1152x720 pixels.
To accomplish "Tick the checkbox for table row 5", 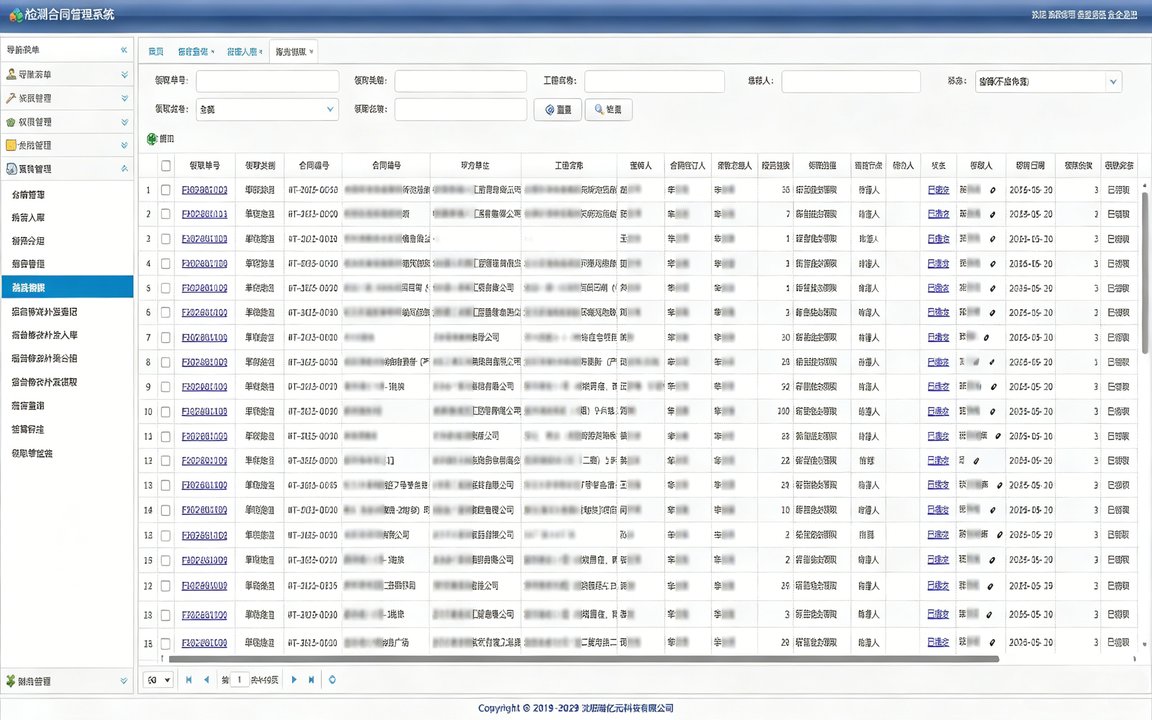I will tap(166, 289).
